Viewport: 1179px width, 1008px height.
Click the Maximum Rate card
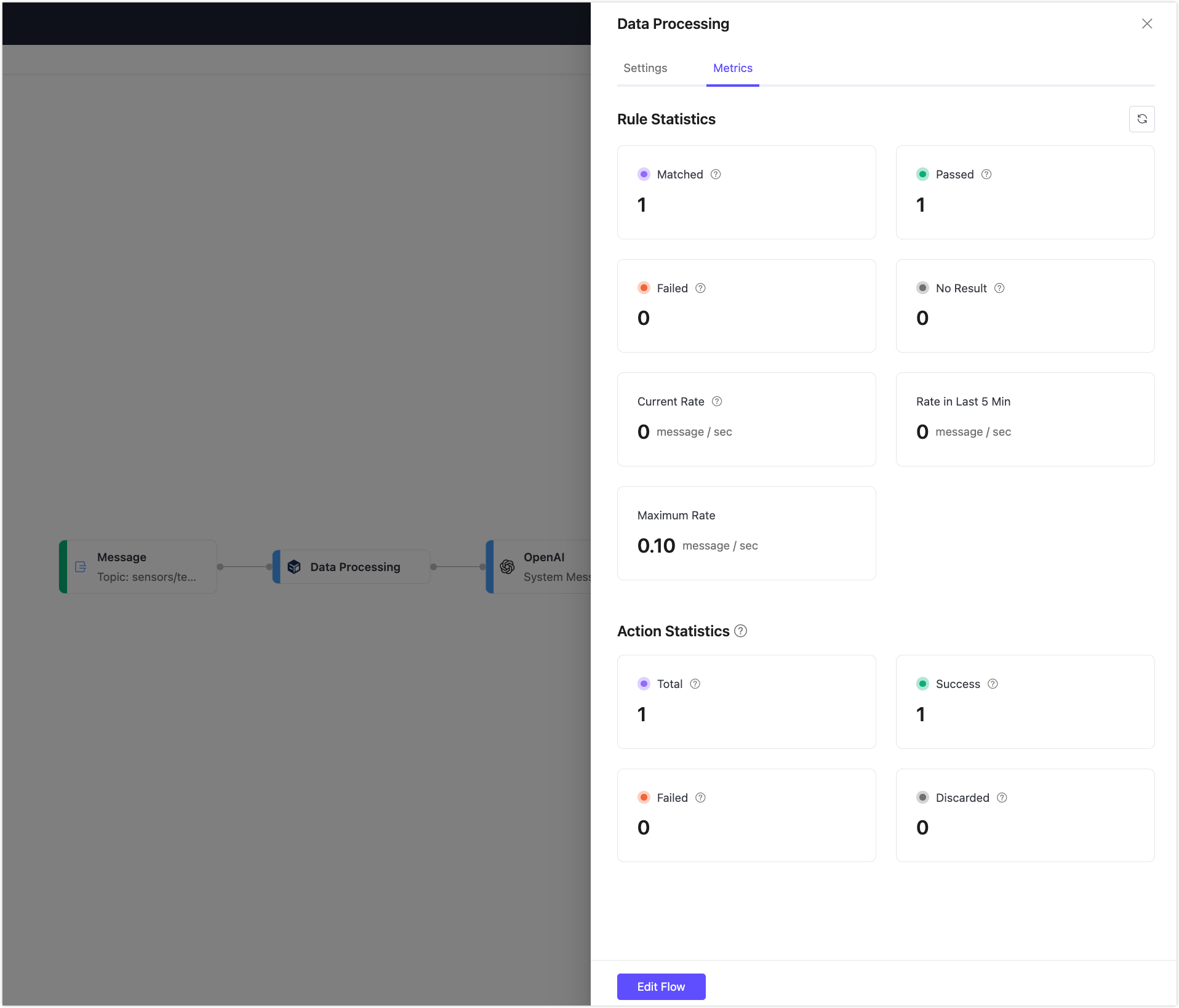click(746, 532)
